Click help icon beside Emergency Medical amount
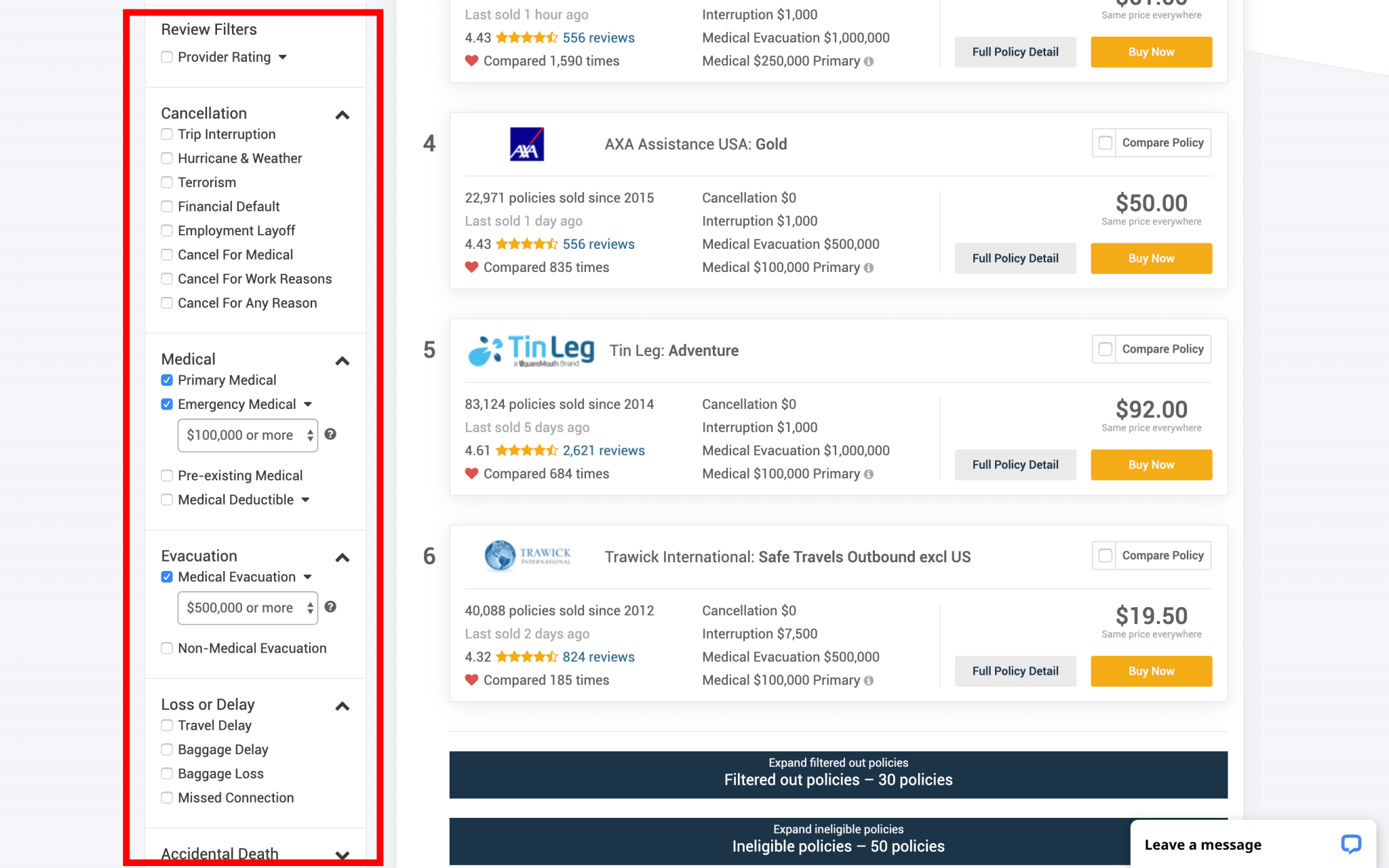1389x868 pixels. (x=330, y=434)
